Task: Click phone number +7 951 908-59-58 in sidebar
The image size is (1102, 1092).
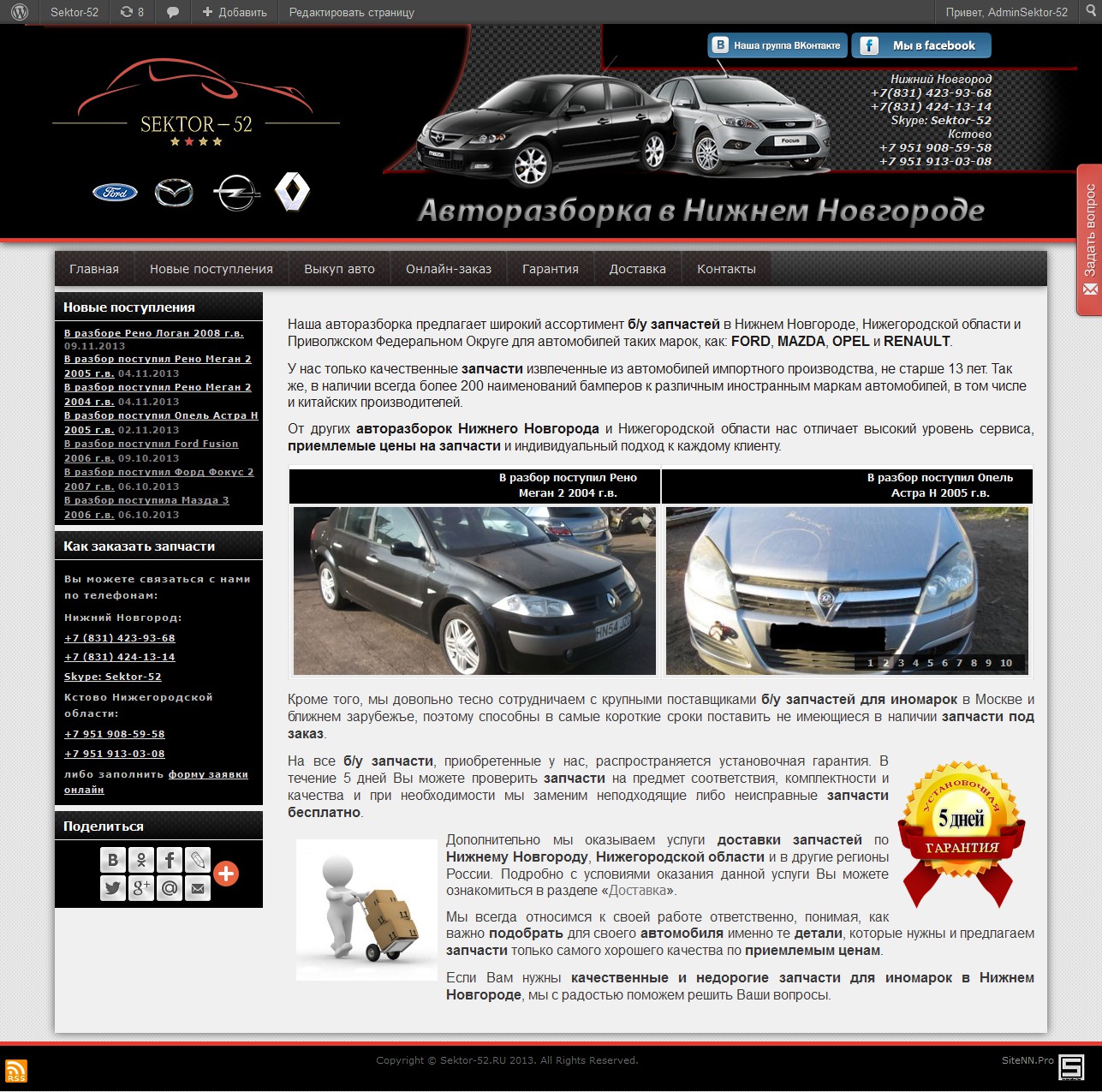Action: [115, 734]
